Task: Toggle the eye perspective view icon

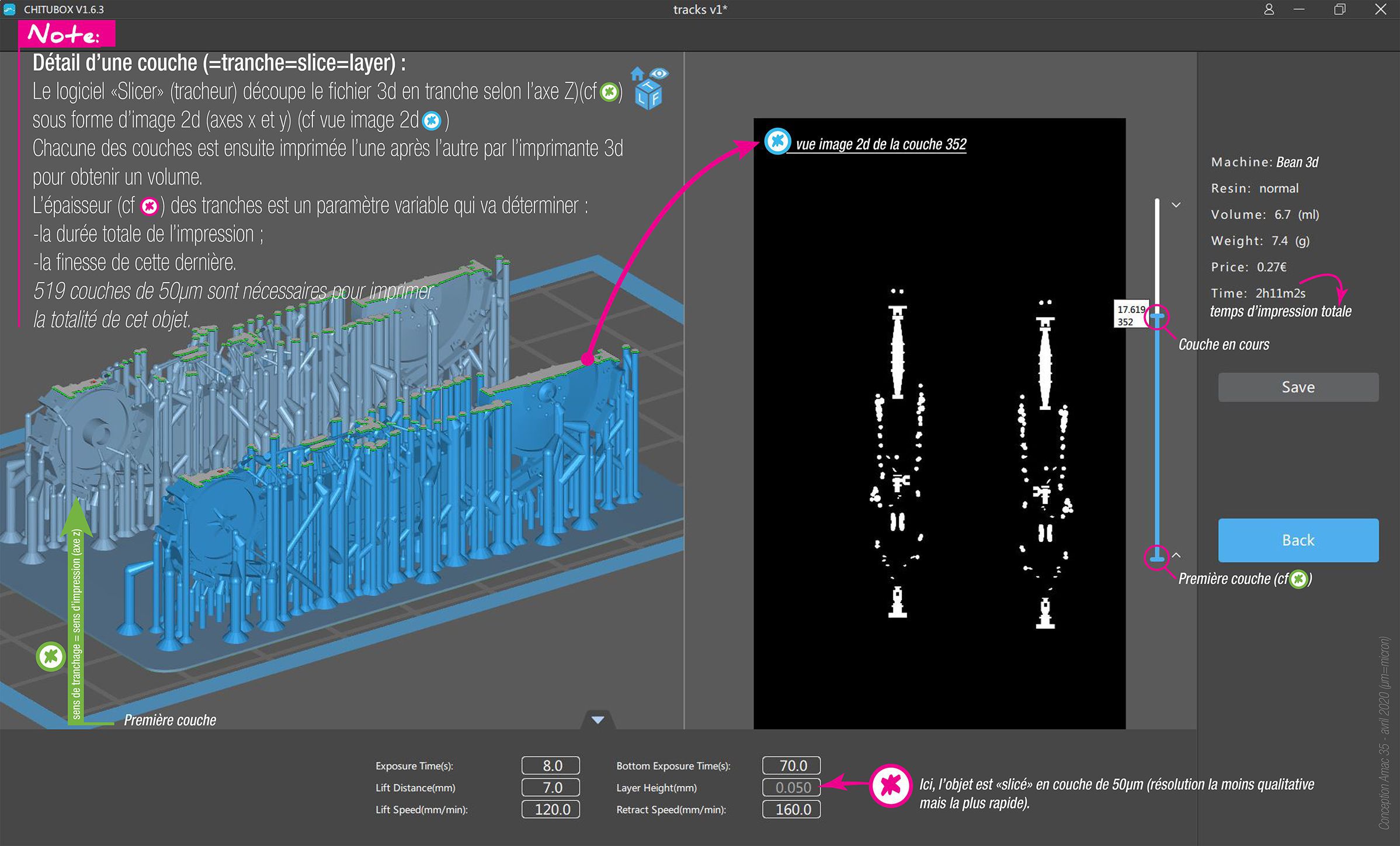Action: [659, 73]
